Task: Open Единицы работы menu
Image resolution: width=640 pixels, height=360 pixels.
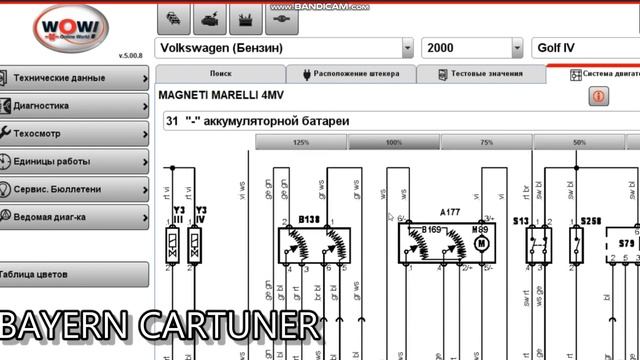Action: pos(74,161)
